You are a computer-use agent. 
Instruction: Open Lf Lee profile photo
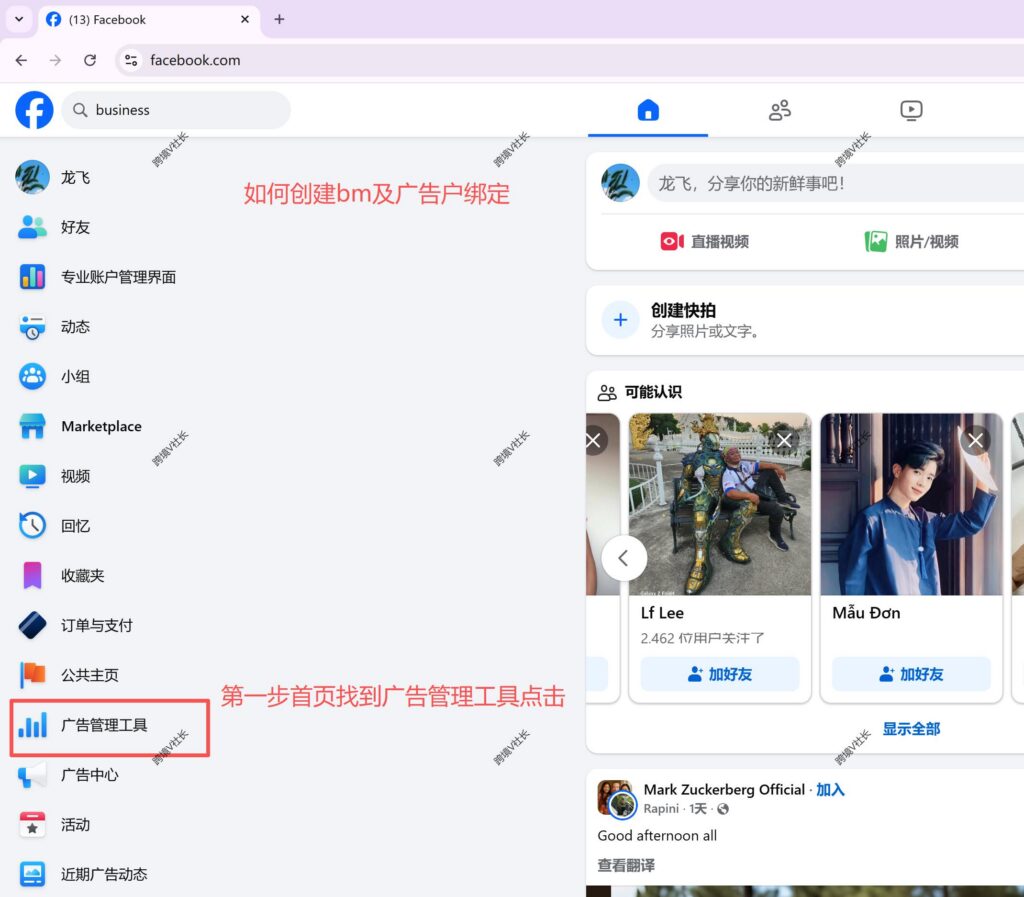720,503
